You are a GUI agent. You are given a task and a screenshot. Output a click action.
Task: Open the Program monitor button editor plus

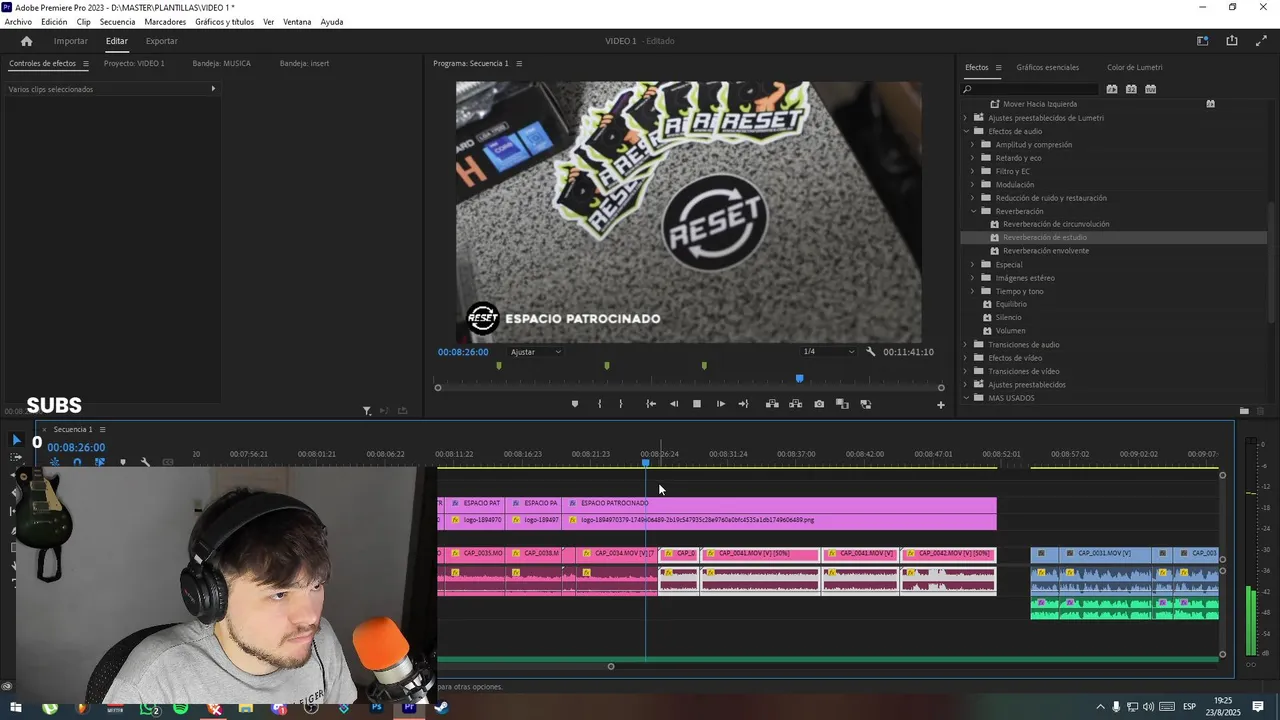click(x=940, y=405)
